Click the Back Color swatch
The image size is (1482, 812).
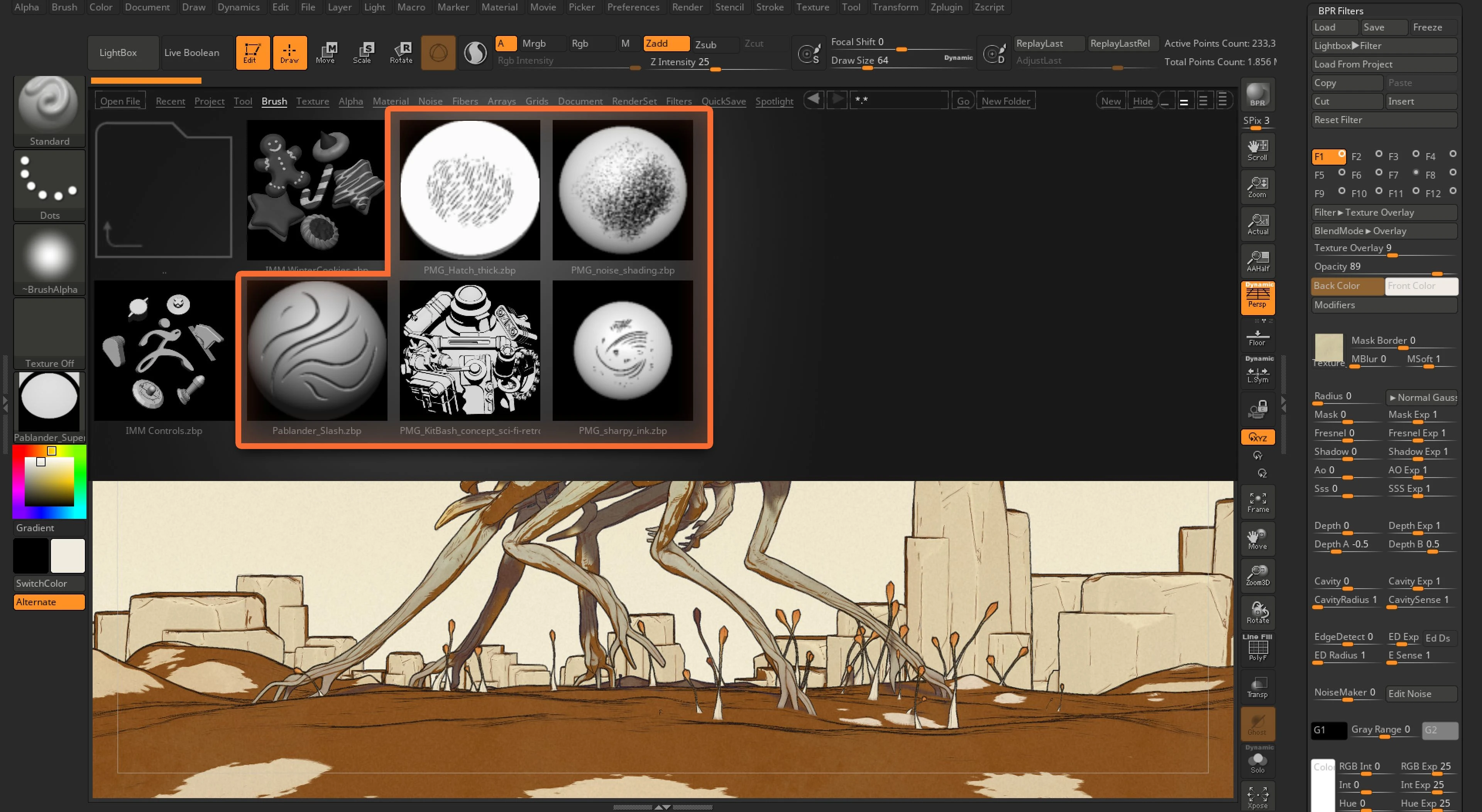[1348, 286]
